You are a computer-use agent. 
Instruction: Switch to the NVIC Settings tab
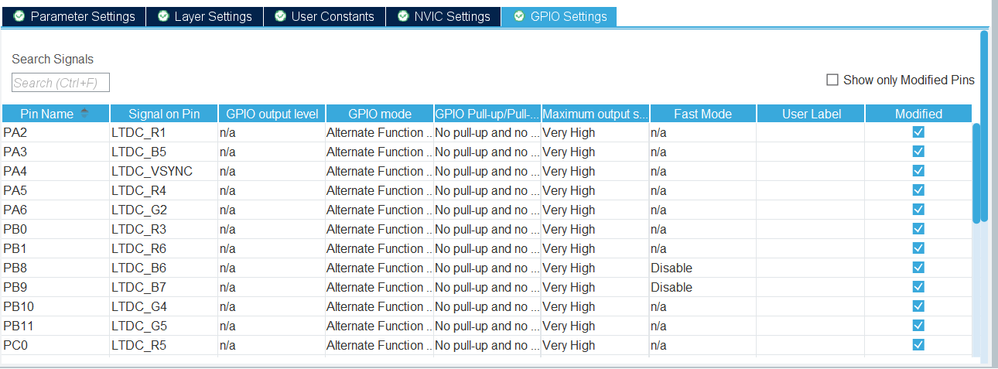pyautogui.click(x=444, y=17)
